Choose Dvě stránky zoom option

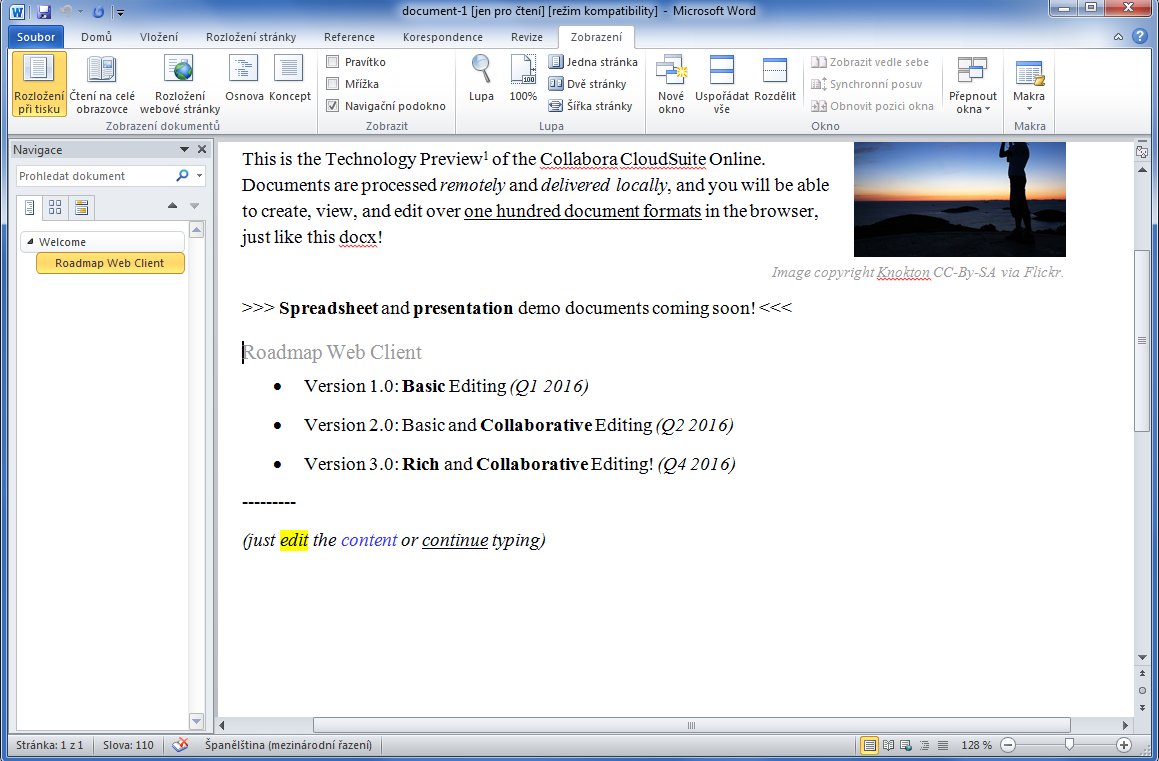click(588, 84)
